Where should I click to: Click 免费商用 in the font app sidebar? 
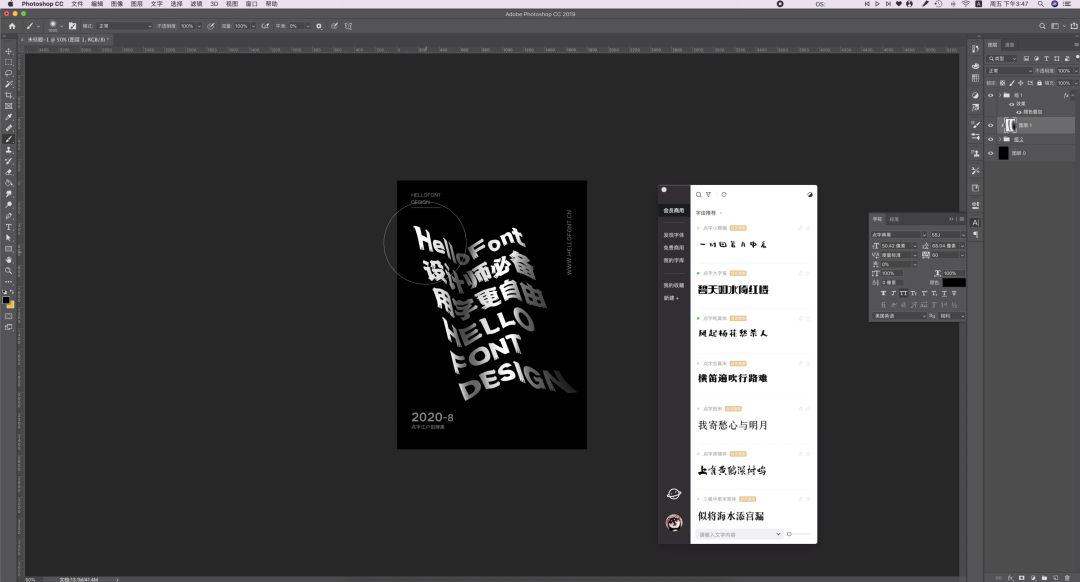click(x=673, y=247)
